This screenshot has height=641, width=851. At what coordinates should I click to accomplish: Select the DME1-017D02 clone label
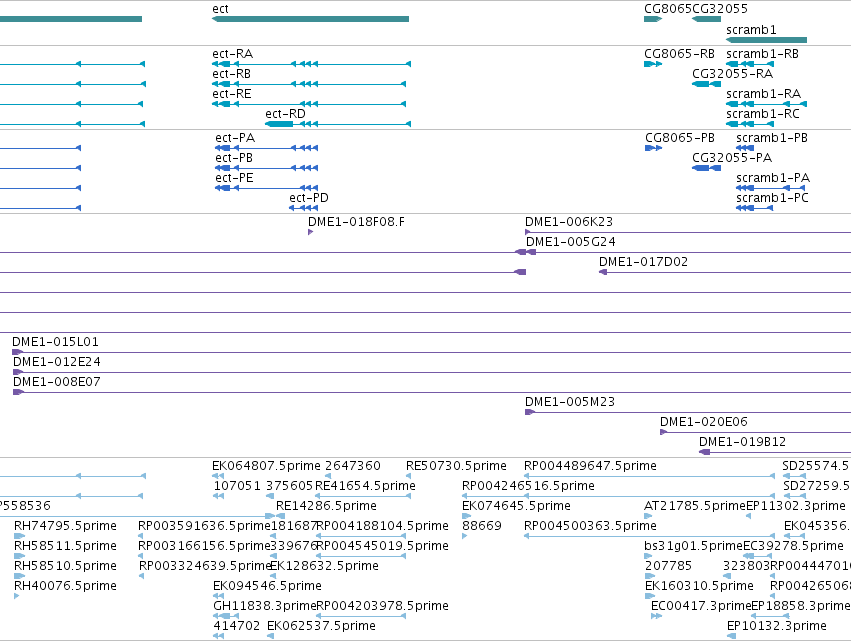[643, 262]
